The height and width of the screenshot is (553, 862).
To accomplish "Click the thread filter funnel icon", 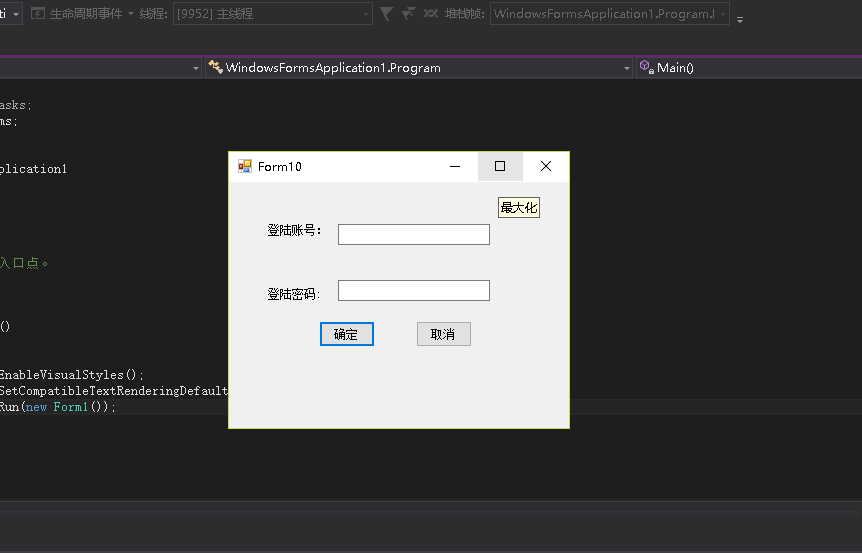I will (386, 14).
